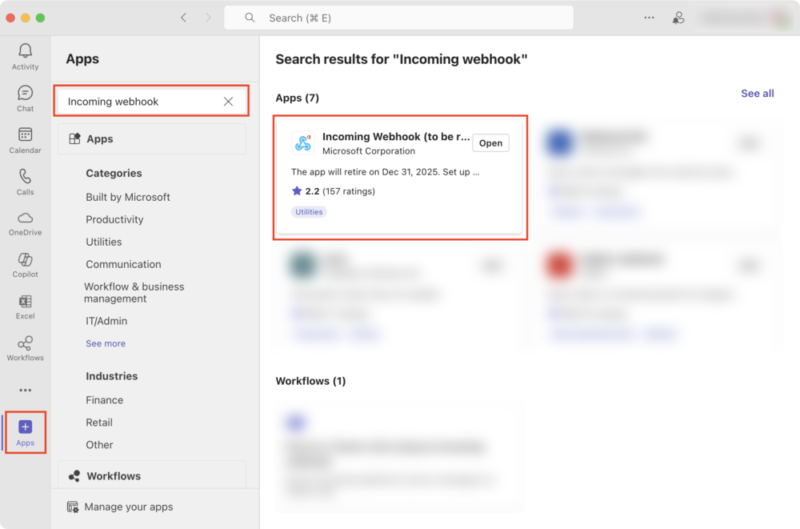Open the Activity bell icon
The image size is (800, 529).
25,51
